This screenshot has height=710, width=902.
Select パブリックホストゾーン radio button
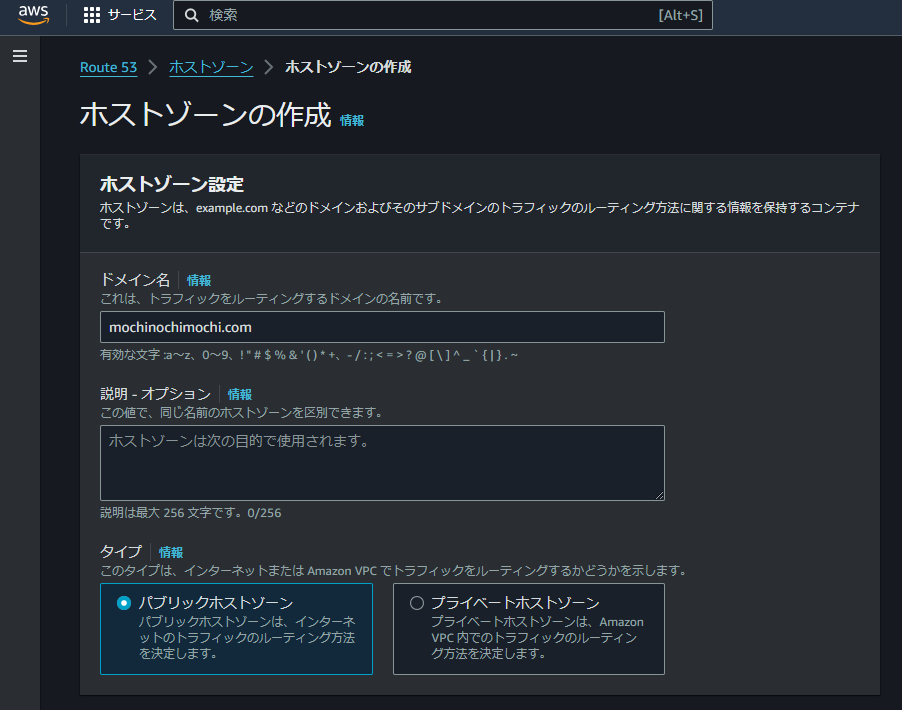point(124,603)
